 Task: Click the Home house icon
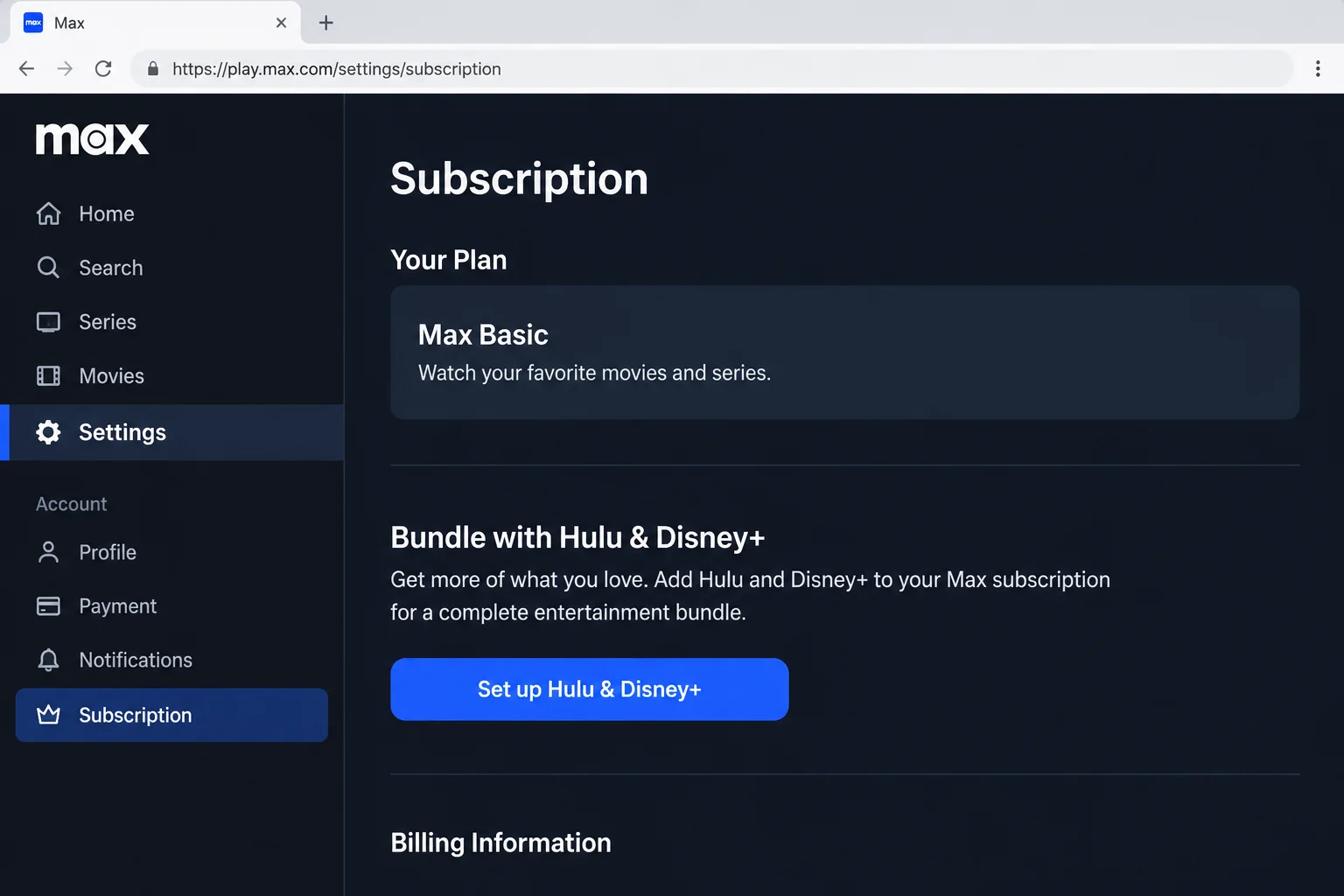pyautogui.click(x=49, y=213)
